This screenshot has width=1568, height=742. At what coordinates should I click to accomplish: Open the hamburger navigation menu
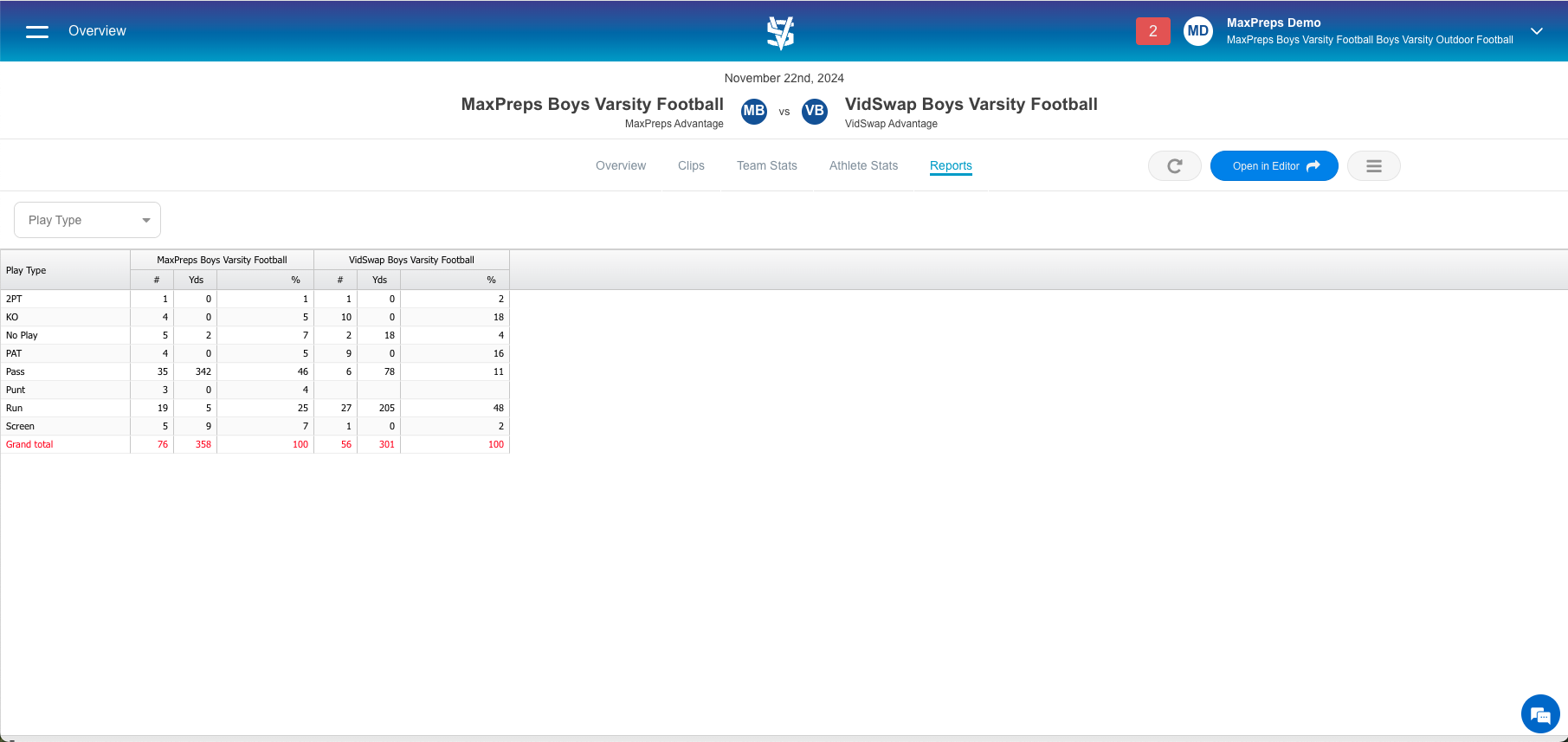[36, 31]
